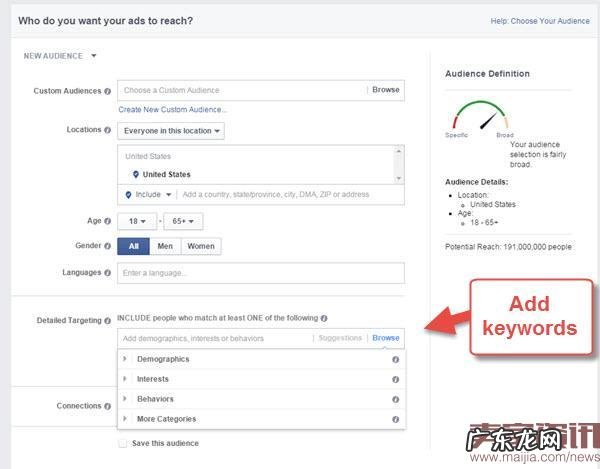Select the Men gender option
This screenshot has height=469, width=600.
(165, 246)
